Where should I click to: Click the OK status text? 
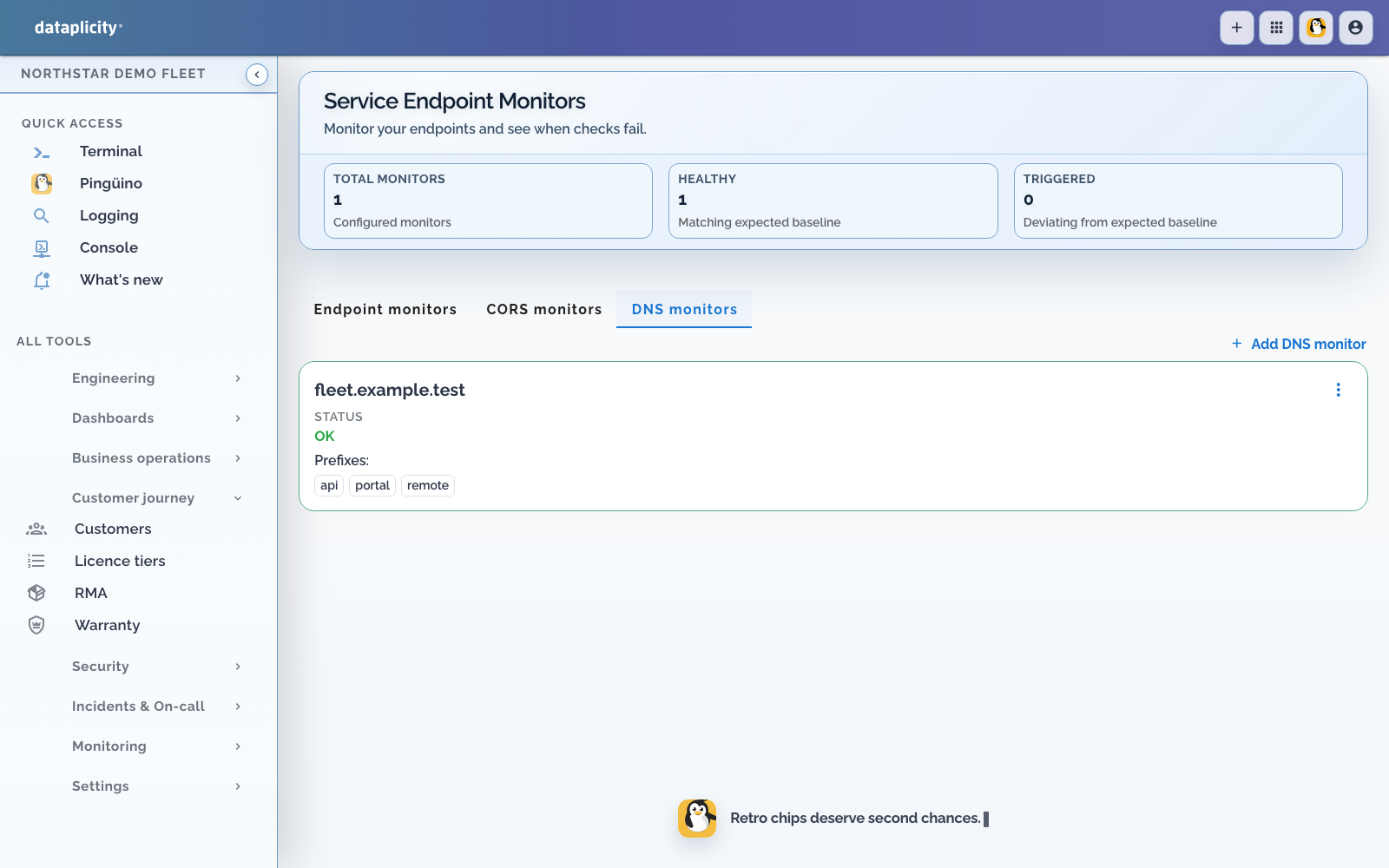tap(325, 436)
